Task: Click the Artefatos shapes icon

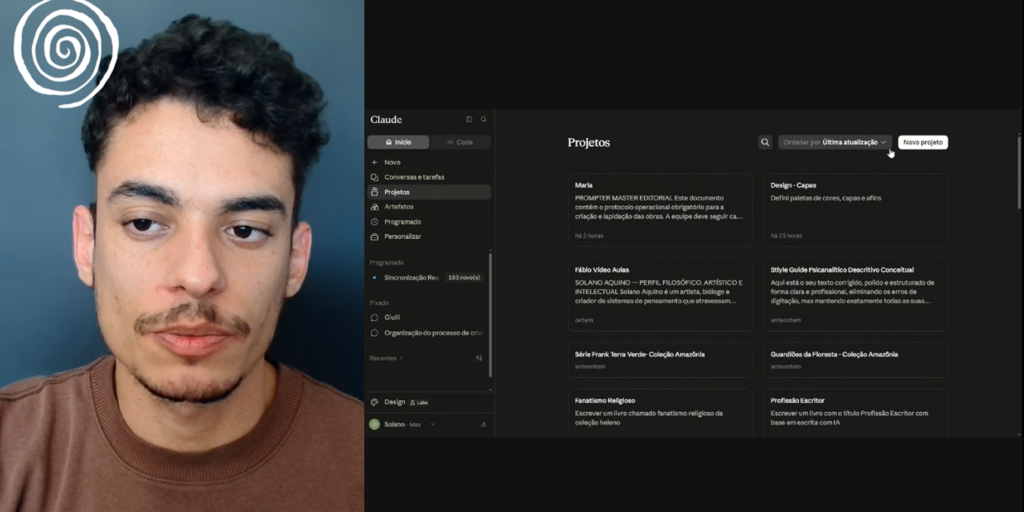Action: tap(374, 206)
